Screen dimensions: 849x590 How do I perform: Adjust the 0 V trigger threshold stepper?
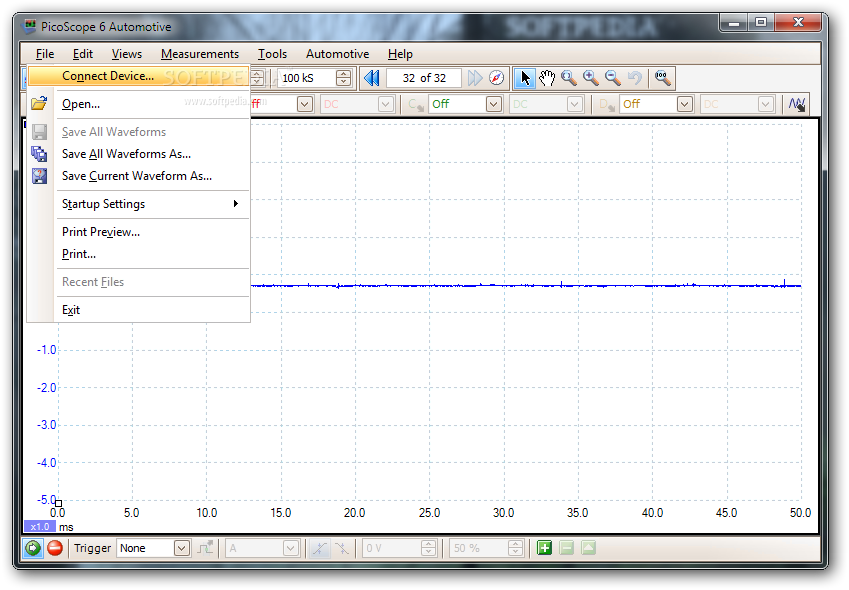point(428,548)
